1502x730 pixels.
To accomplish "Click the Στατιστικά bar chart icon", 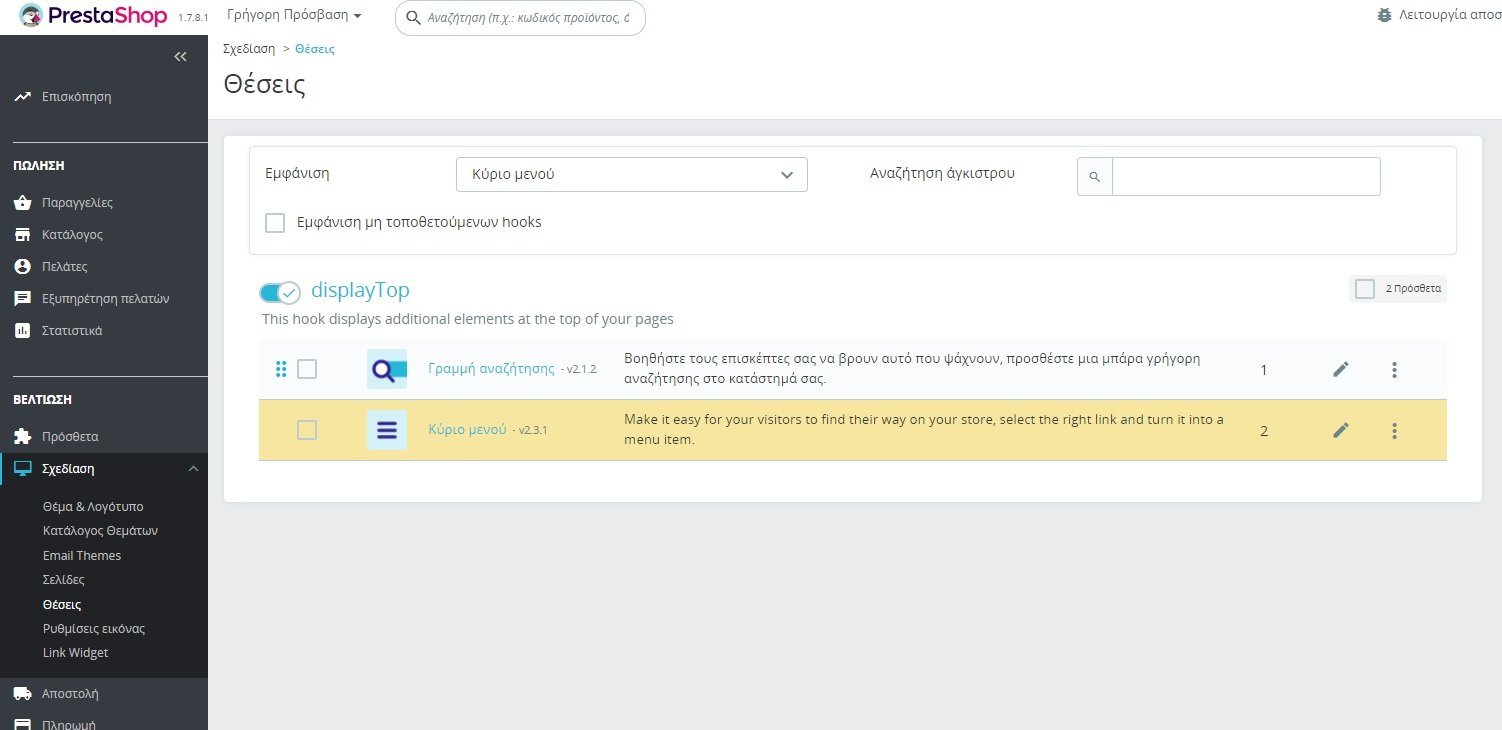I will pos(22,331).
